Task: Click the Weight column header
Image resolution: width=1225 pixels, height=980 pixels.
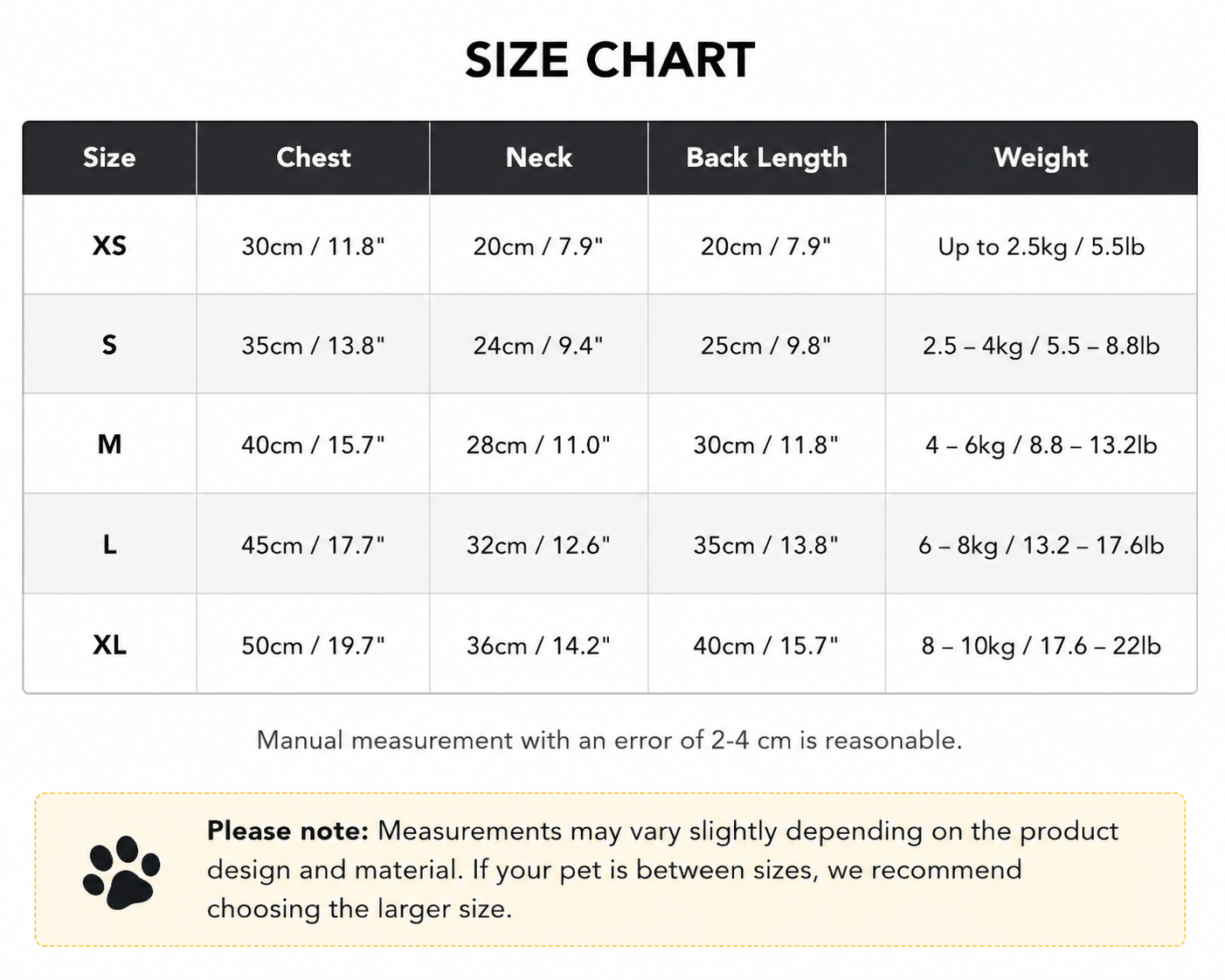Action: point(1041,157)
